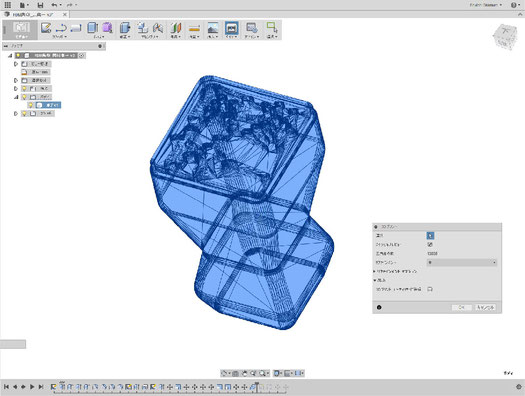525x396 pixels.
Task: Open the Modify dropdown menu
Action: pyautogui.click(x=125, y=36)
